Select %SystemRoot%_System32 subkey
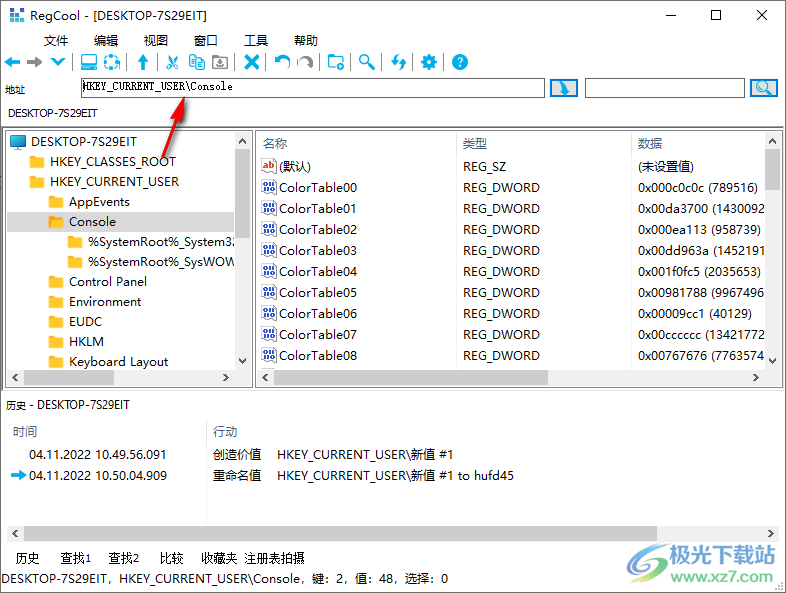The image size is (786, 593). point(160,242)
